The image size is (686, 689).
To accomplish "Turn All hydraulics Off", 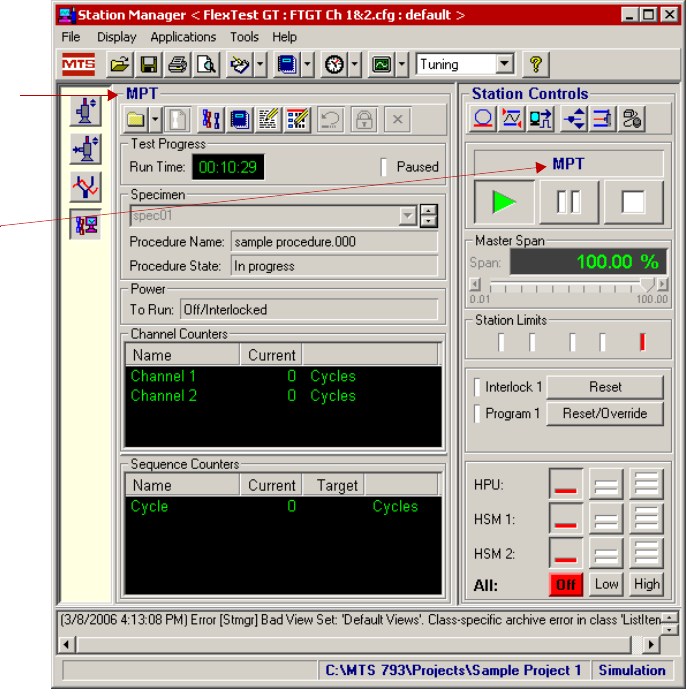I will coord(566,585).
